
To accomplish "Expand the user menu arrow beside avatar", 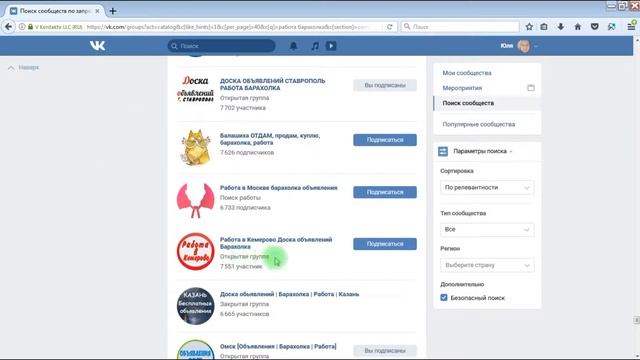I will pyautogui.click(x=536, y=46).
